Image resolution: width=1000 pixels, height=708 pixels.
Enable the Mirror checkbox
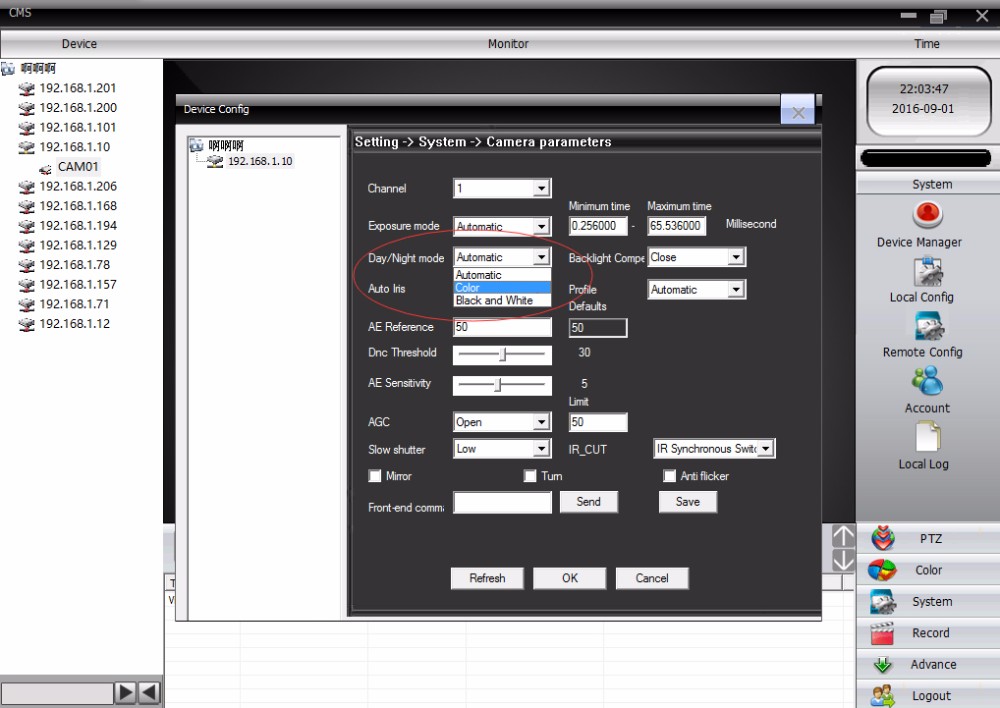tap(375, 476)
